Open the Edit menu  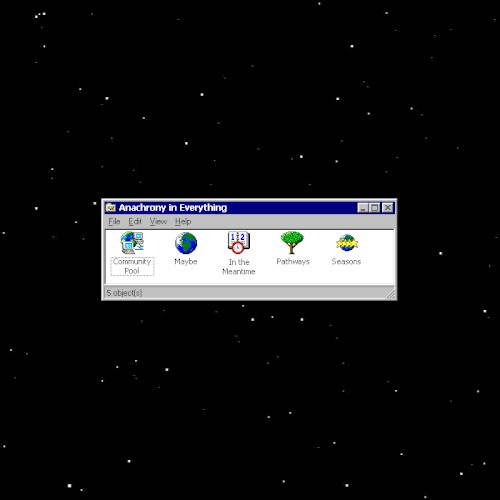(x=135, y=222)
